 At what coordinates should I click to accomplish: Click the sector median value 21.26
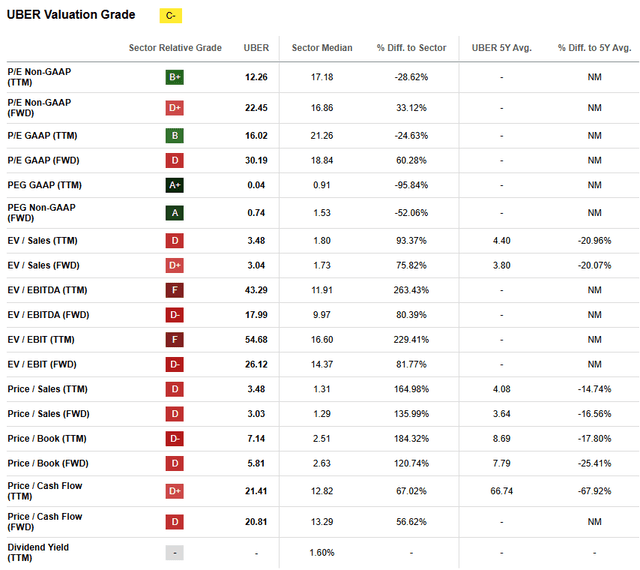coord(322,136)
